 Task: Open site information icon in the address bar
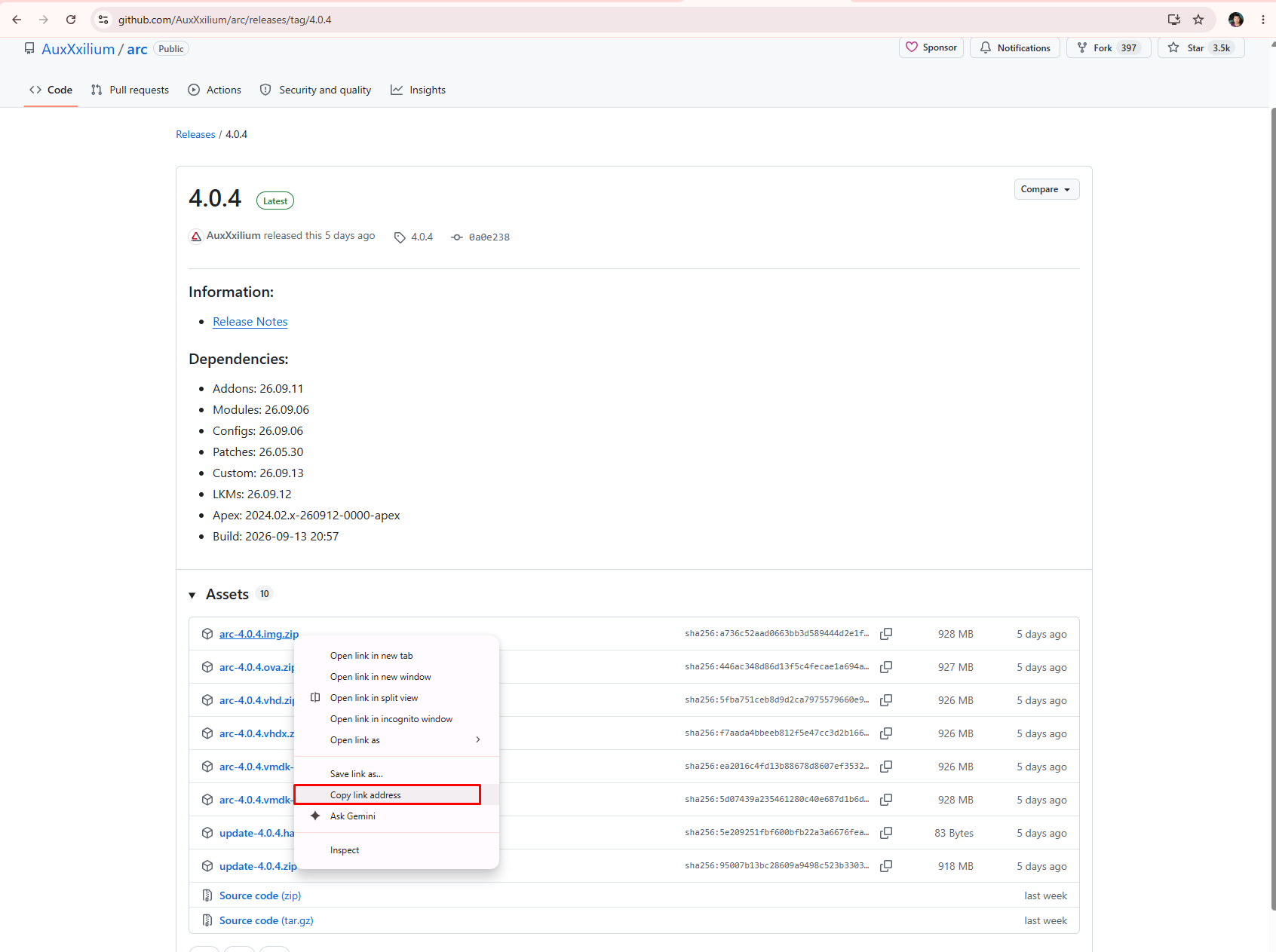[103, 20]
